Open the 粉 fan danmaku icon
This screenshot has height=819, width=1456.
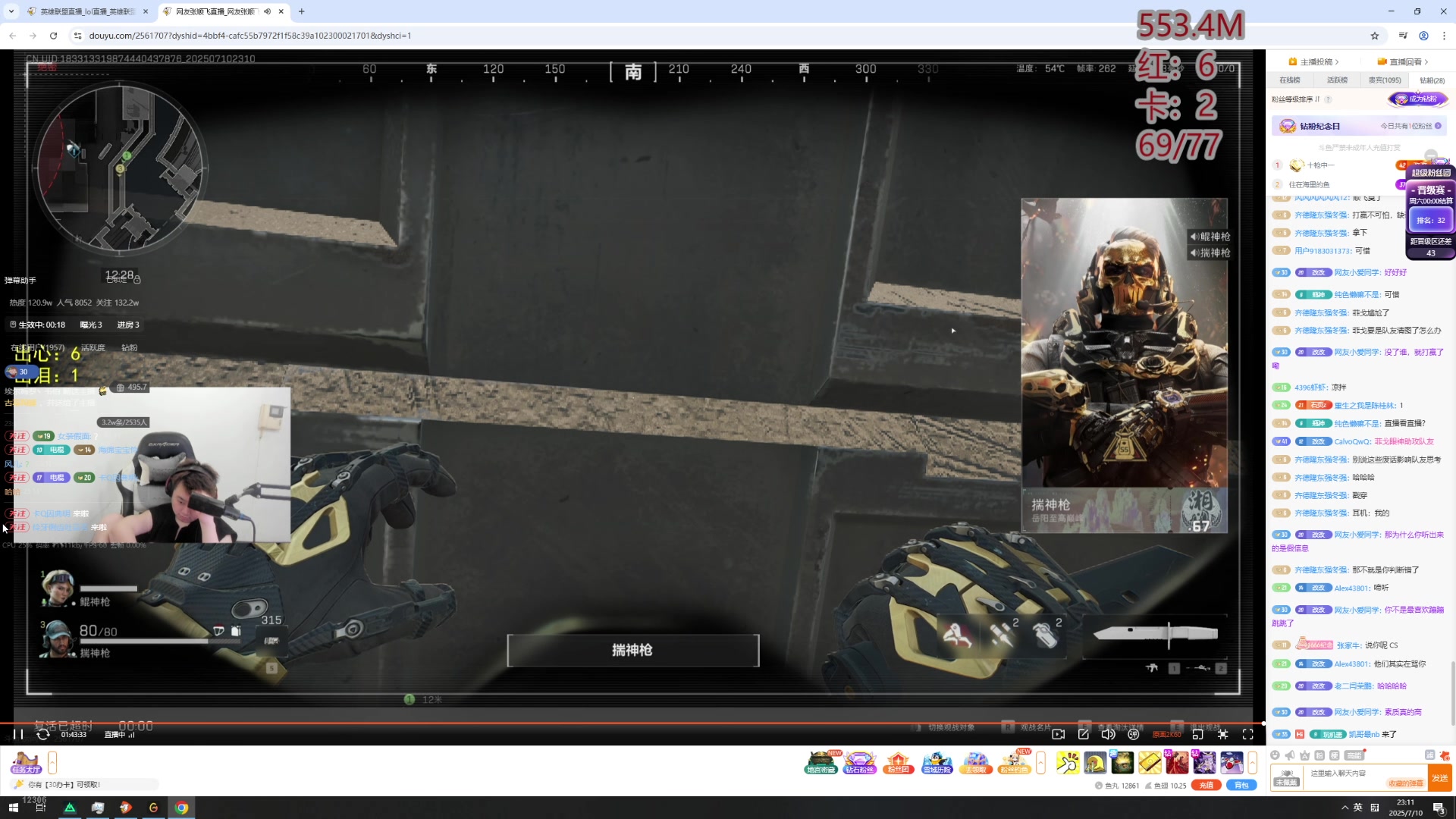pyautogui.click(x=1319, y=755)
